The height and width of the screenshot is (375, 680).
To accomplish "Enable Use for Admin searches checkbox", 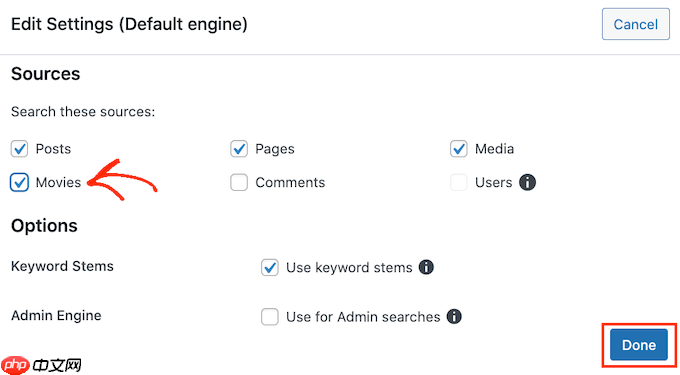I will coord(270,317).
